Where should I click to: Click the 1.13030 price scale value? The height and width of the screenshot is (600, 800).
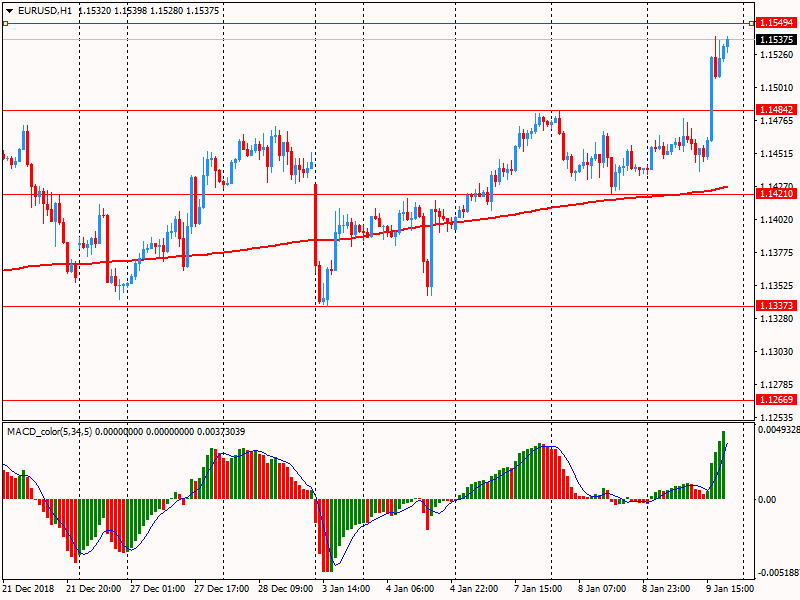point(777,352)
